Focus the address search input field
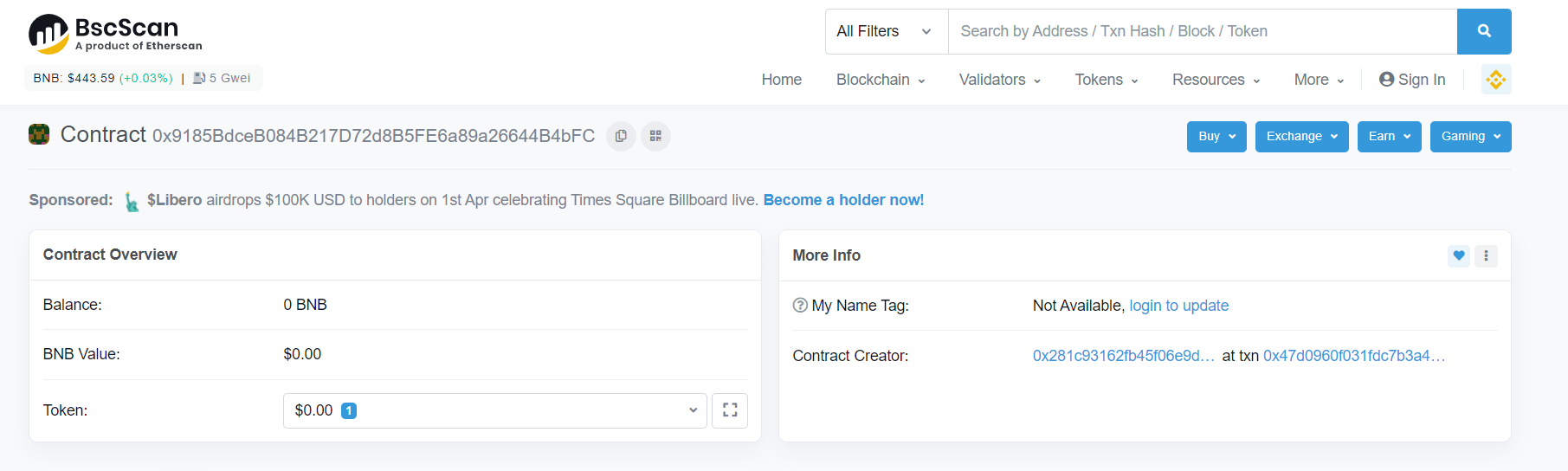Screen dimensions: 1568x471 coord(1202,31)
